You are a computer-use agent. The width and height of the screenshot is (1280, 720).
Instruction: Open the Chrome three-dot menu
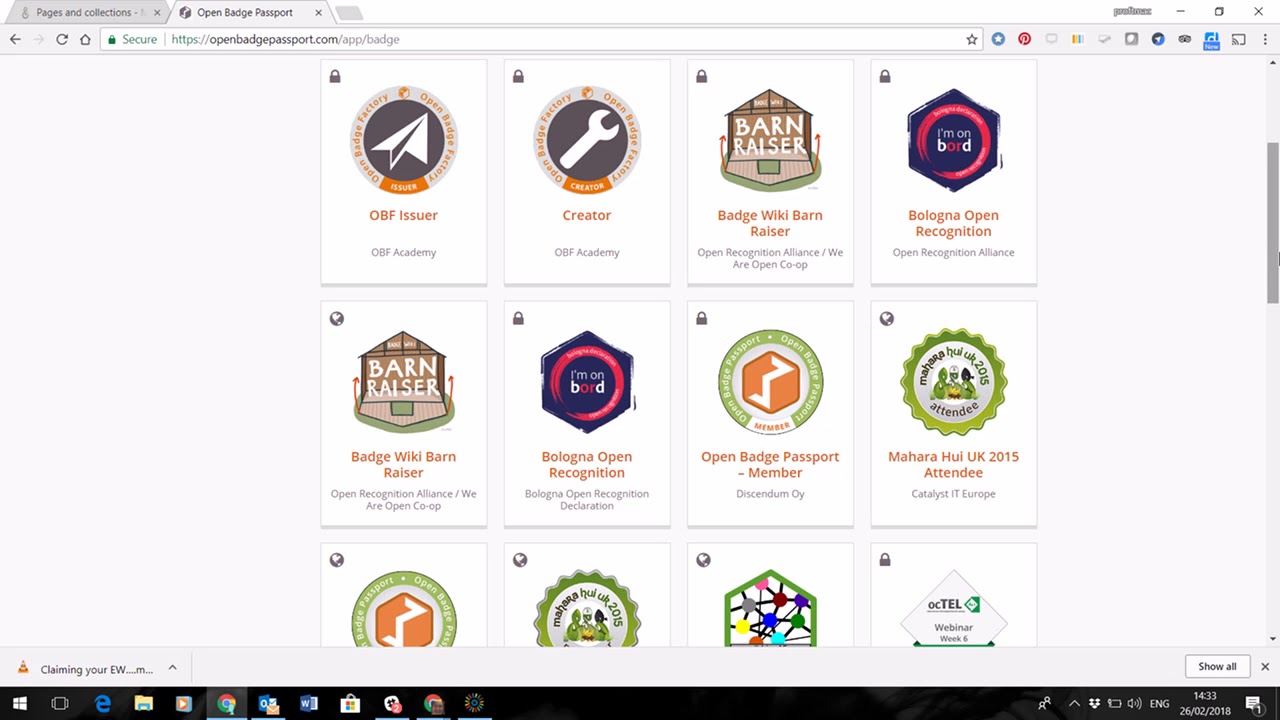(1264, 39)
